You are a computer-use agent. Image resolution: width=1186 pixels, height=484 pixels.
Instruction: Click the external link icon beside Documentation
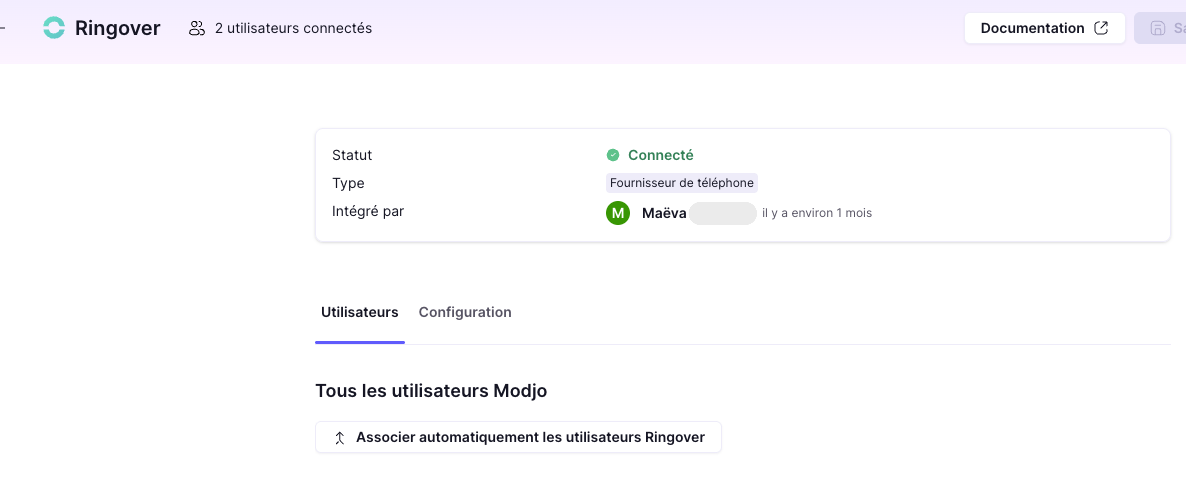[x=1101, y=28]
